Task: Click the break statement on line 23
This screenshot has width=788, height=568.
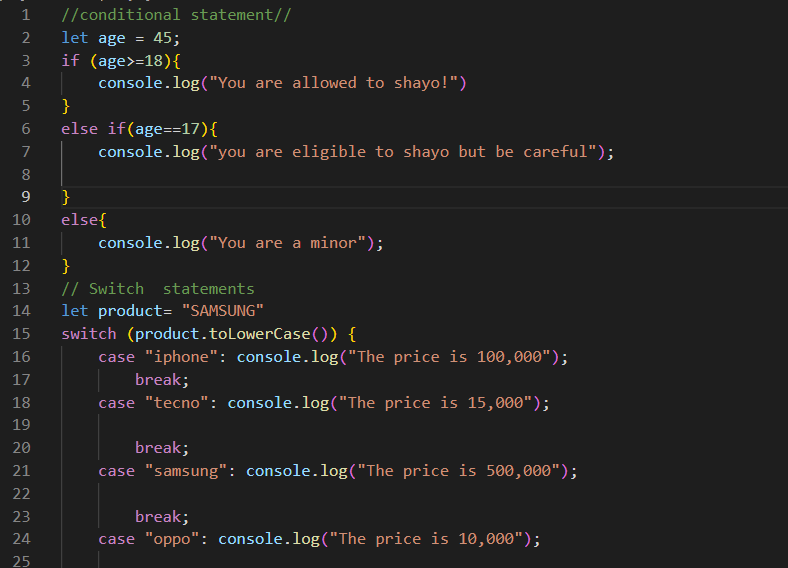Action: coord(161,516)
